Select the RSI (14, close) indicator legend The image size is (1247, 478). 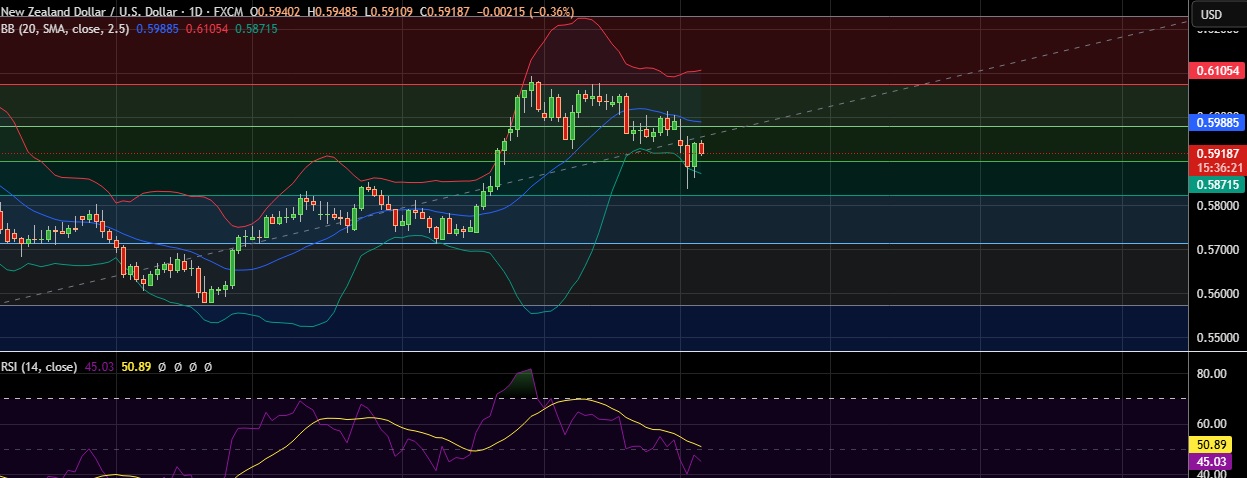40,367
